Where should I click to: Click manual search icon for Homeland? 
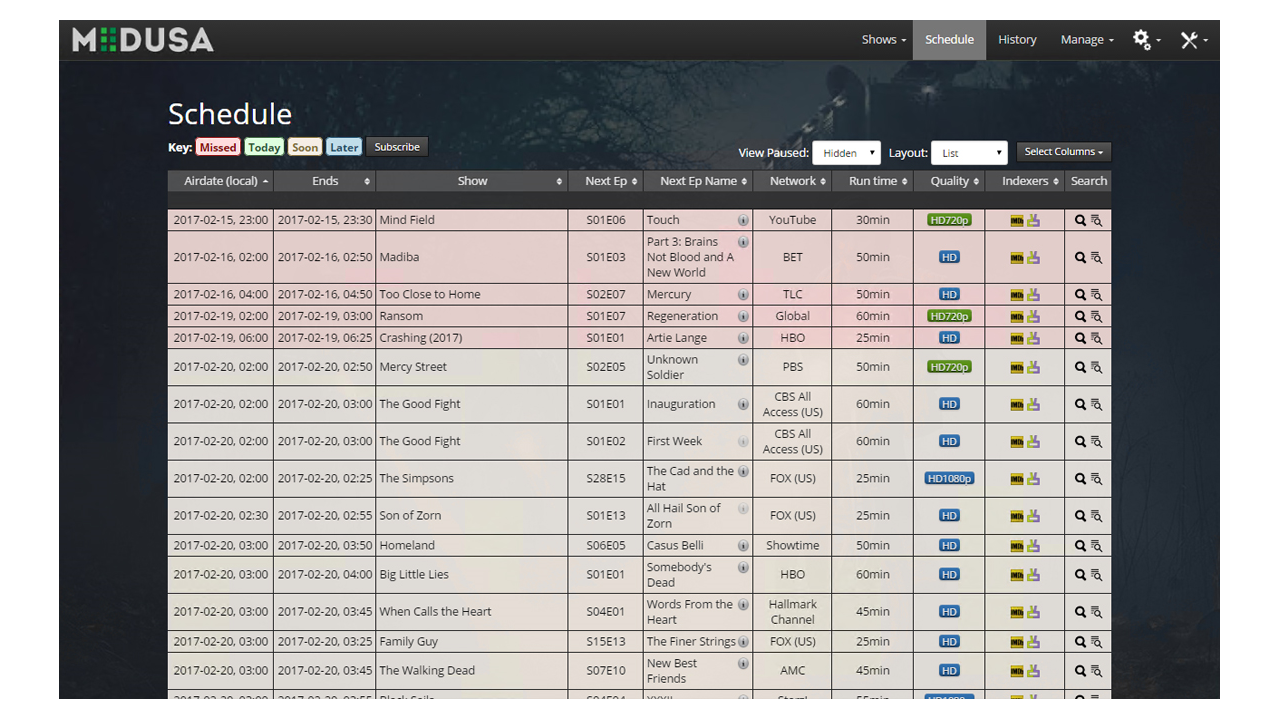(1096, 547)
